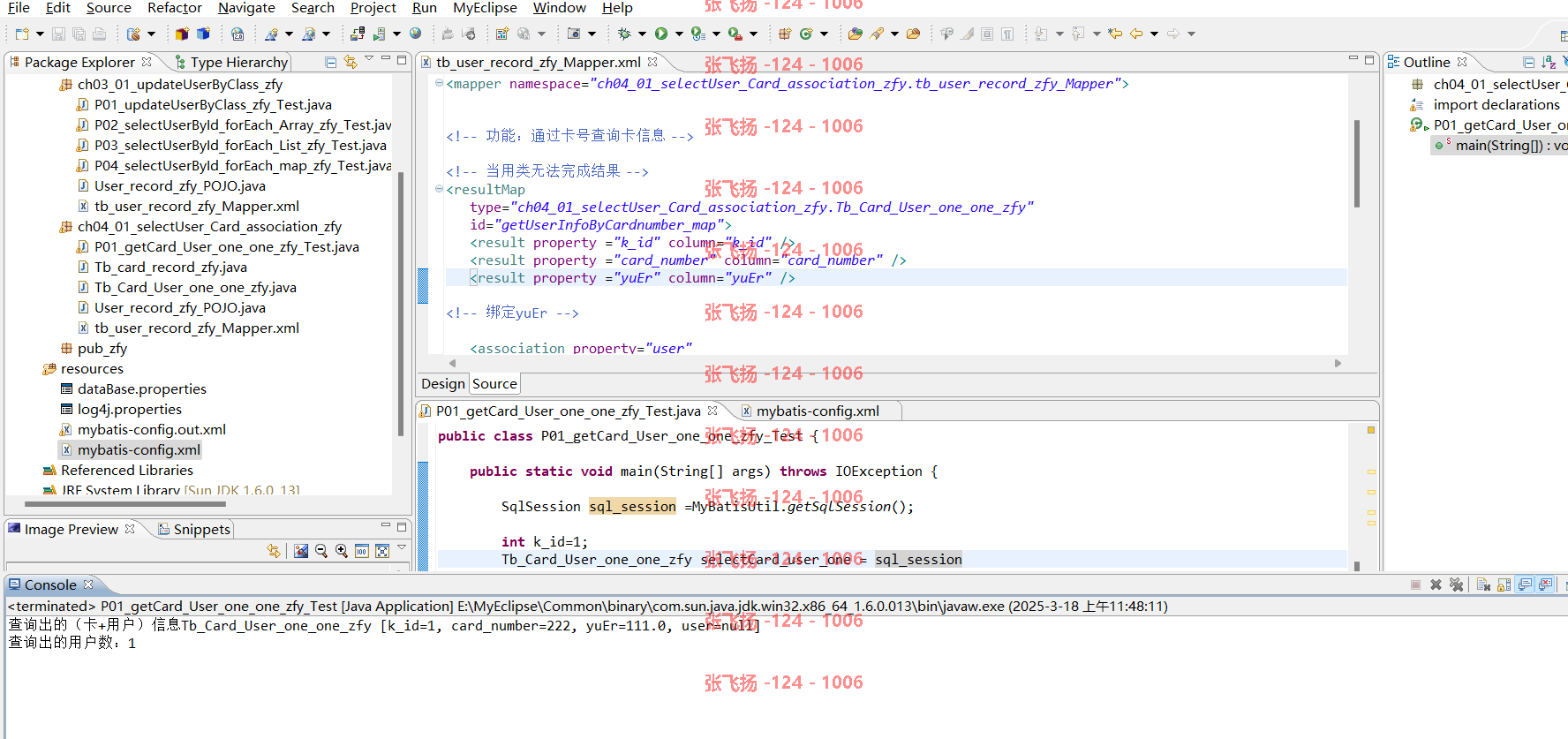Click the New Java Package icon
Viewport: 1568px width, 739px height.
pyautogui.click(x=785, y=34)
